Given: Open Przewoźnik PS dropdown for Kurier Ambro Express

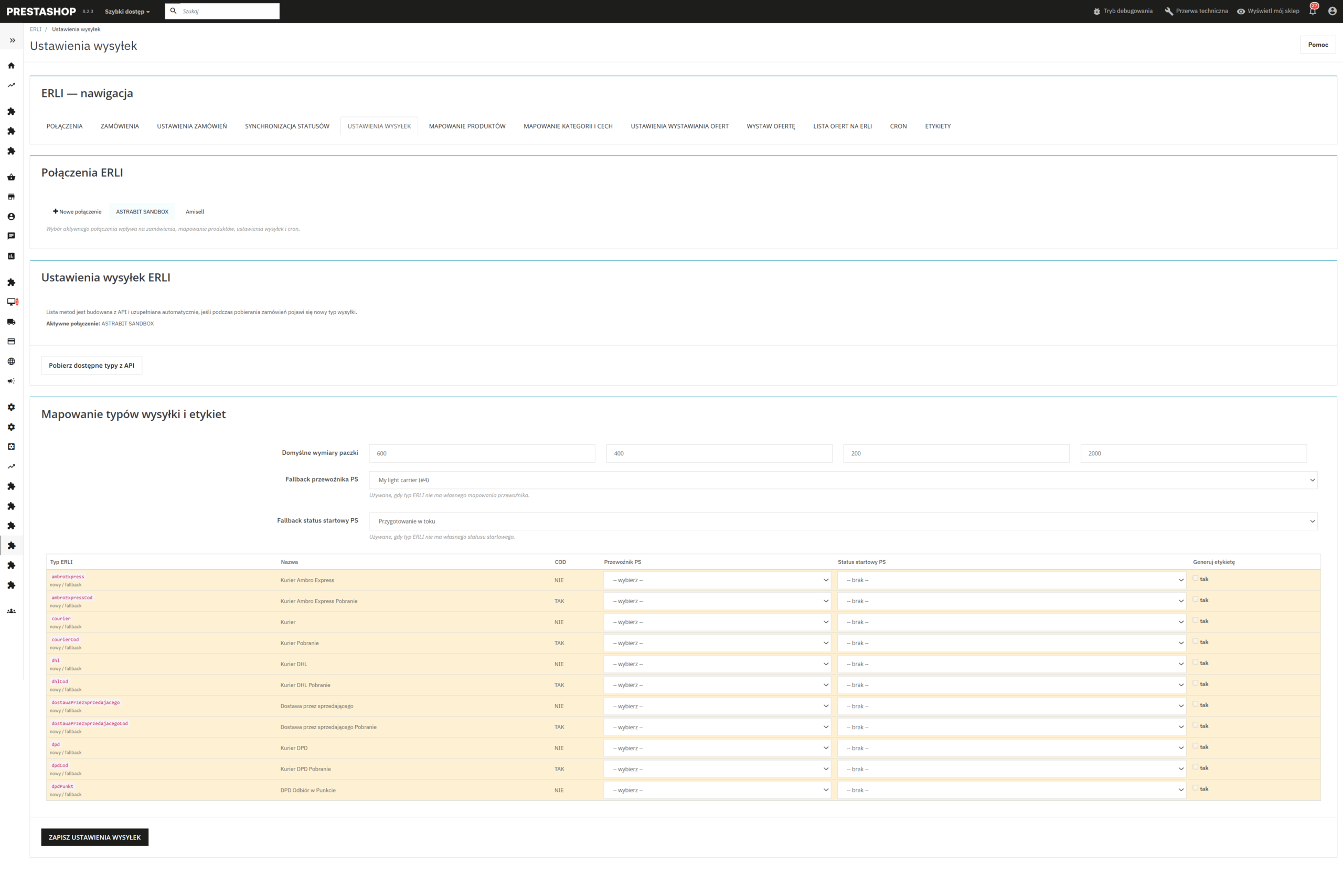Looking at the screenshot, I should coord(717,580).
